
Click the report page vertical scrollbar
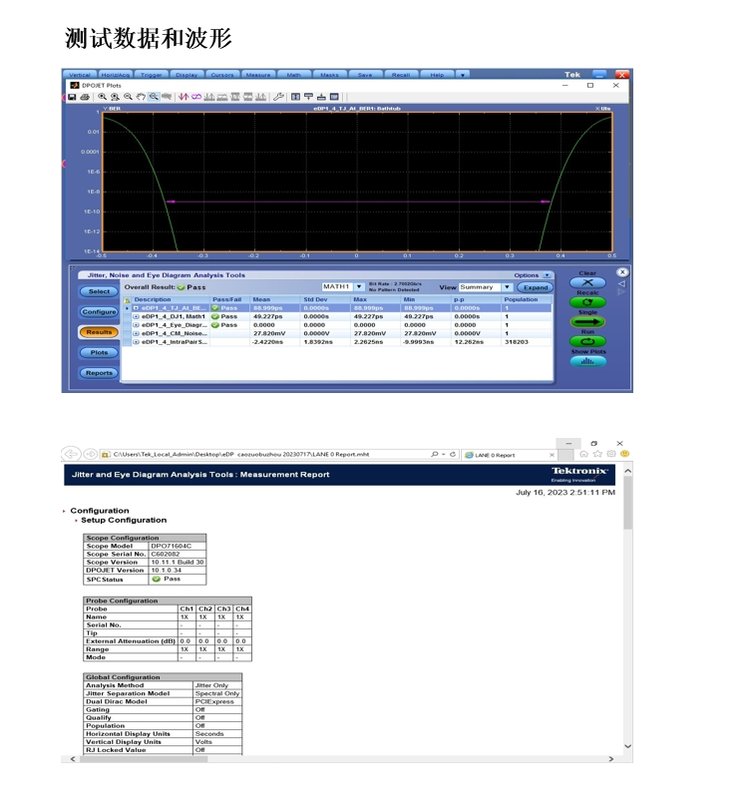(628, 600)
